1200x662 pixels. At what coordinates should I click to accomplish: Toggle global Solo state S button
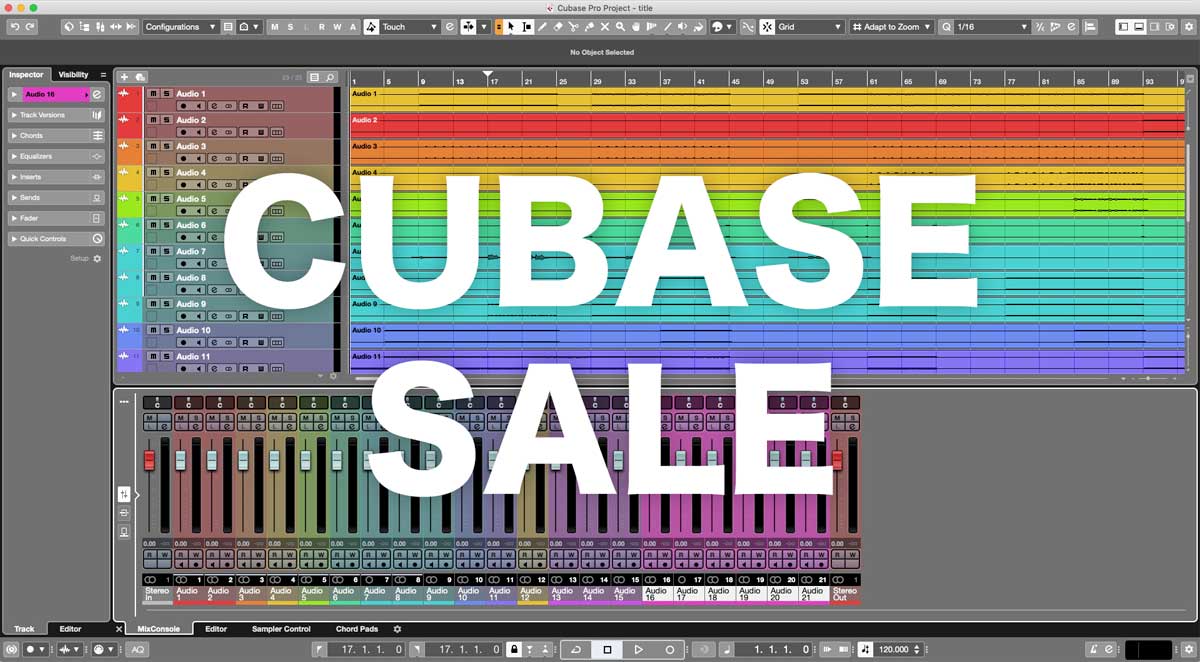(290, 27)
